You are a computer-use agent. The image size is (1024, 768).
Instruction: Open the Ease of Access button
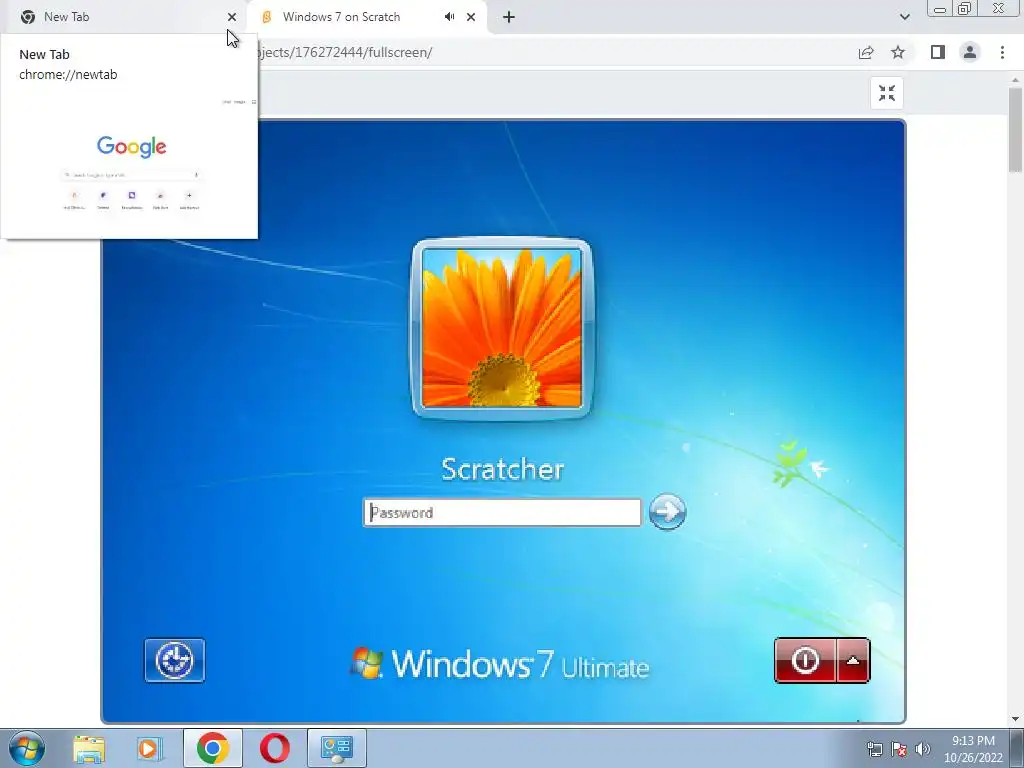174,660
